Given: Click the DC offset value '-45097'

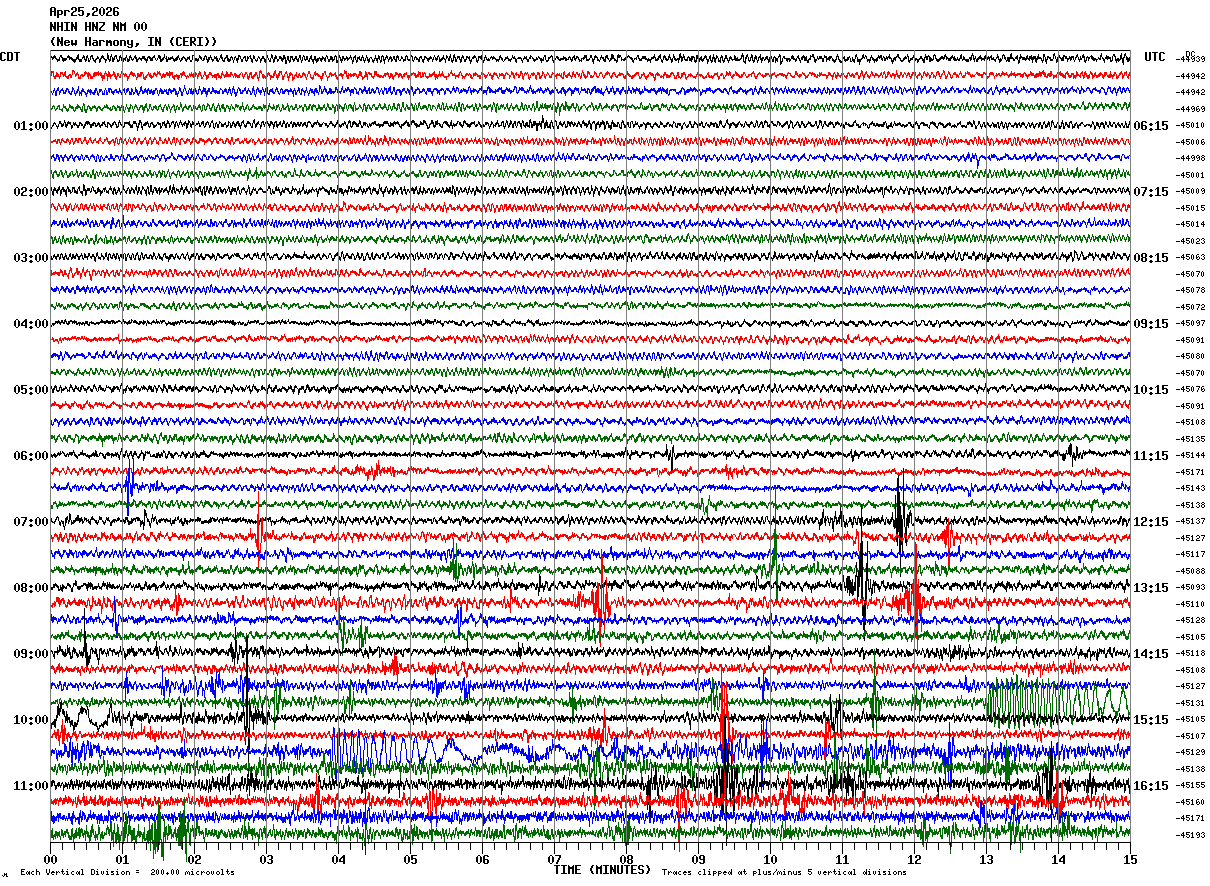Looking at the screenshot, I should [x=1191, y=324].
